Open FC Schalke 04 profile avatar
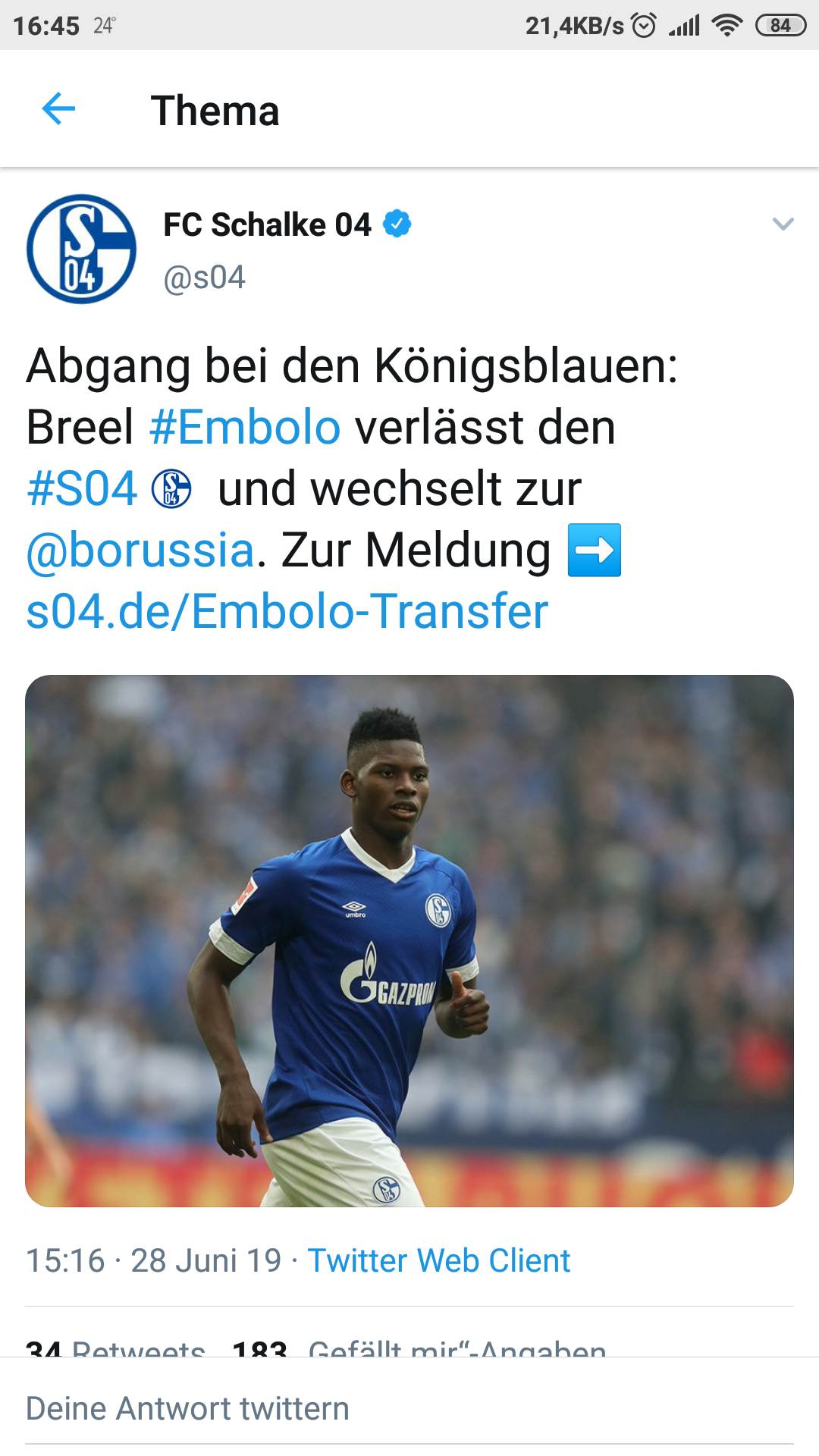Viewport: 819px width, 1456px height. click(81, 249)
